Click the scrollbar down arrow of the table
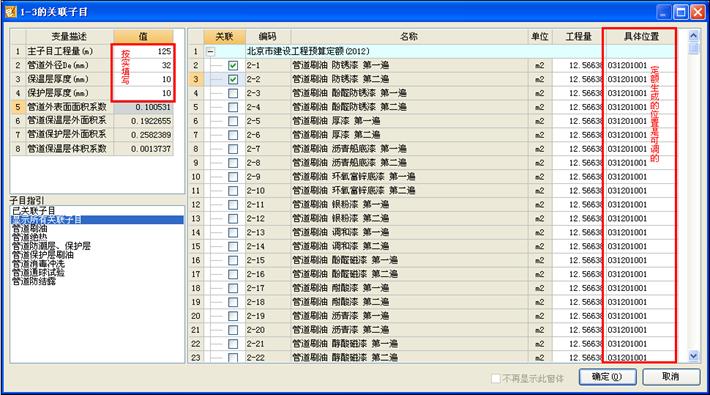 point(693,356)
